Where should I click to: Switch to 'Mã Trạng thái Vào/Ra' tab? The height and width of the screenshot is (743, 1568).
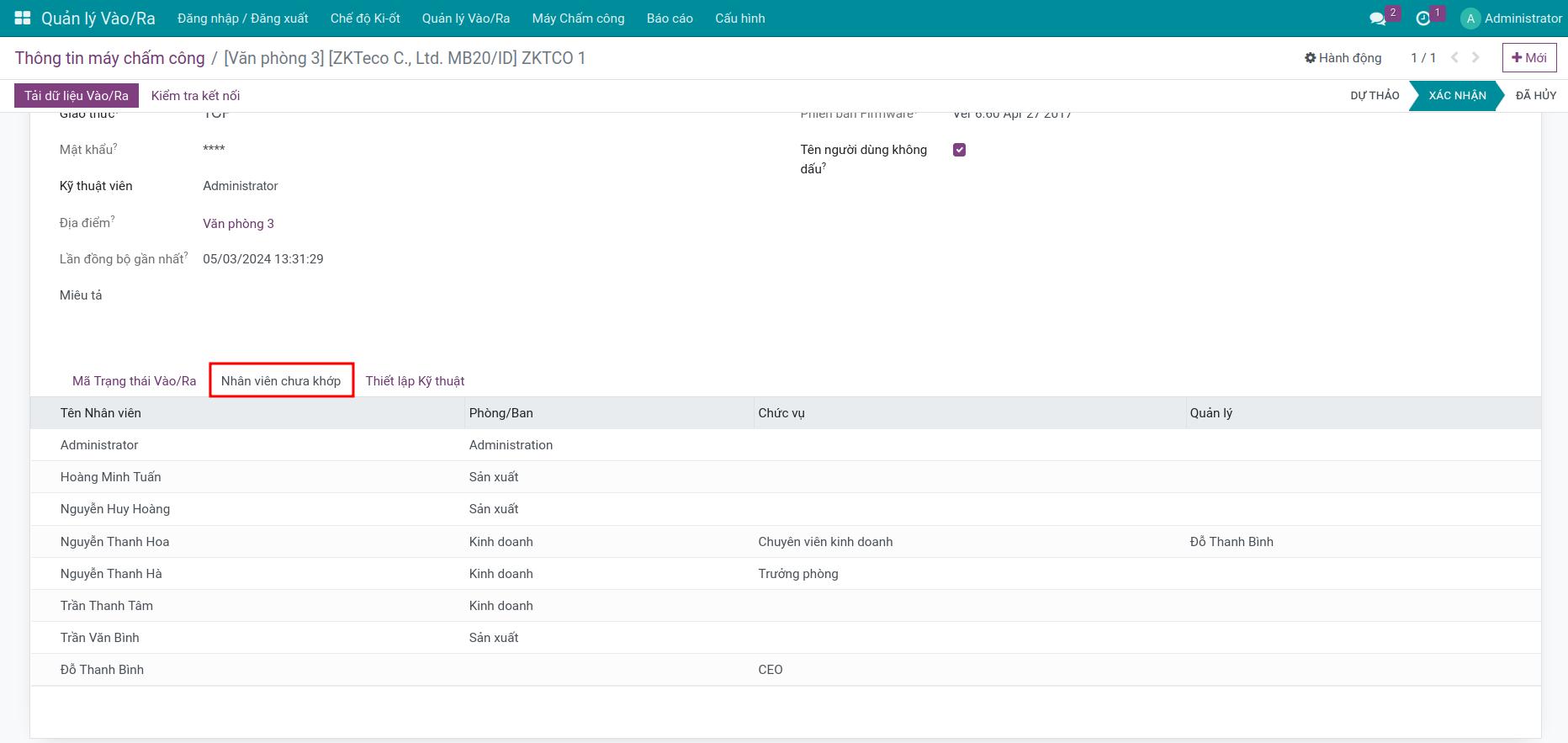134,381
